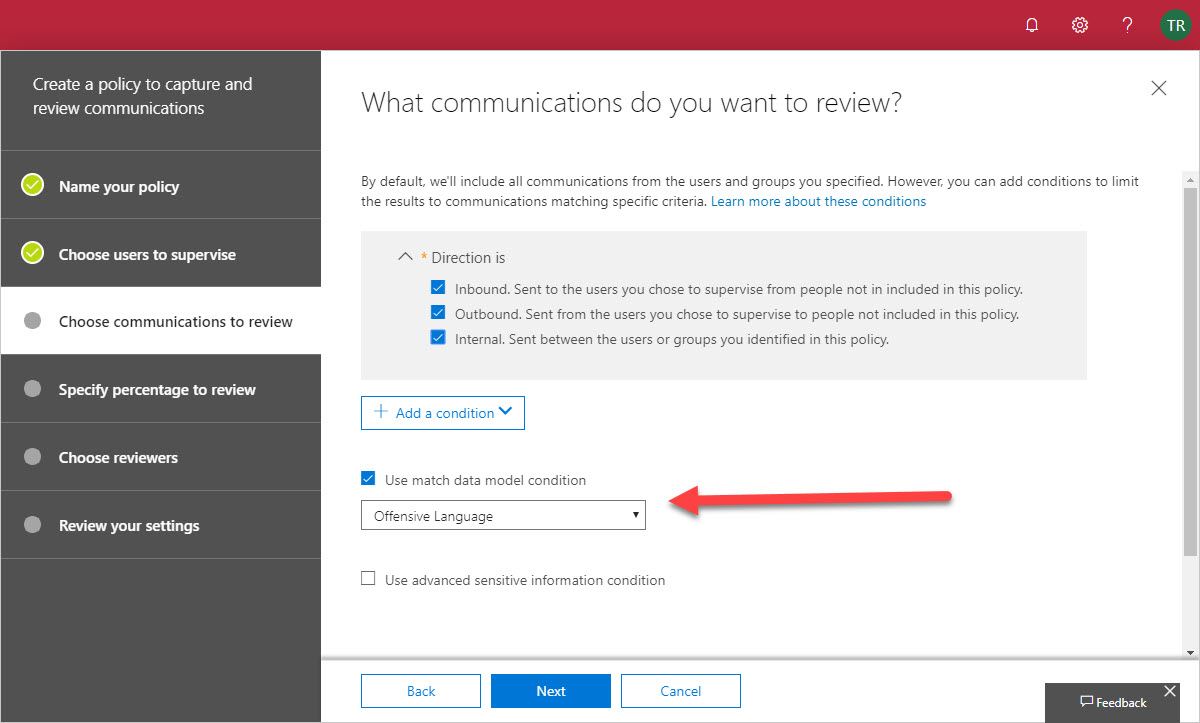Enable Use advanced sensitive information condition

click(368, 579)
